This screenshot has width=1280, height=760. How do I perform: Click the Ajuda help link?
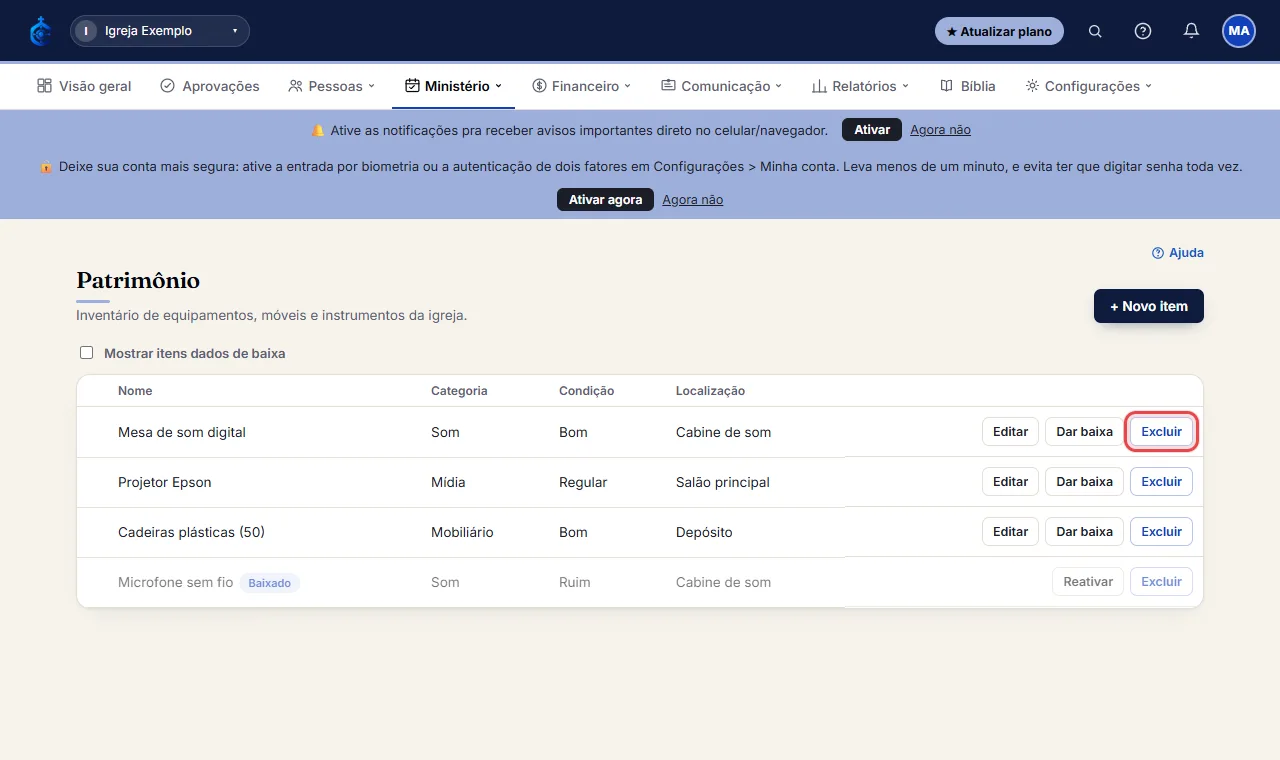[x=1178, y=253]
